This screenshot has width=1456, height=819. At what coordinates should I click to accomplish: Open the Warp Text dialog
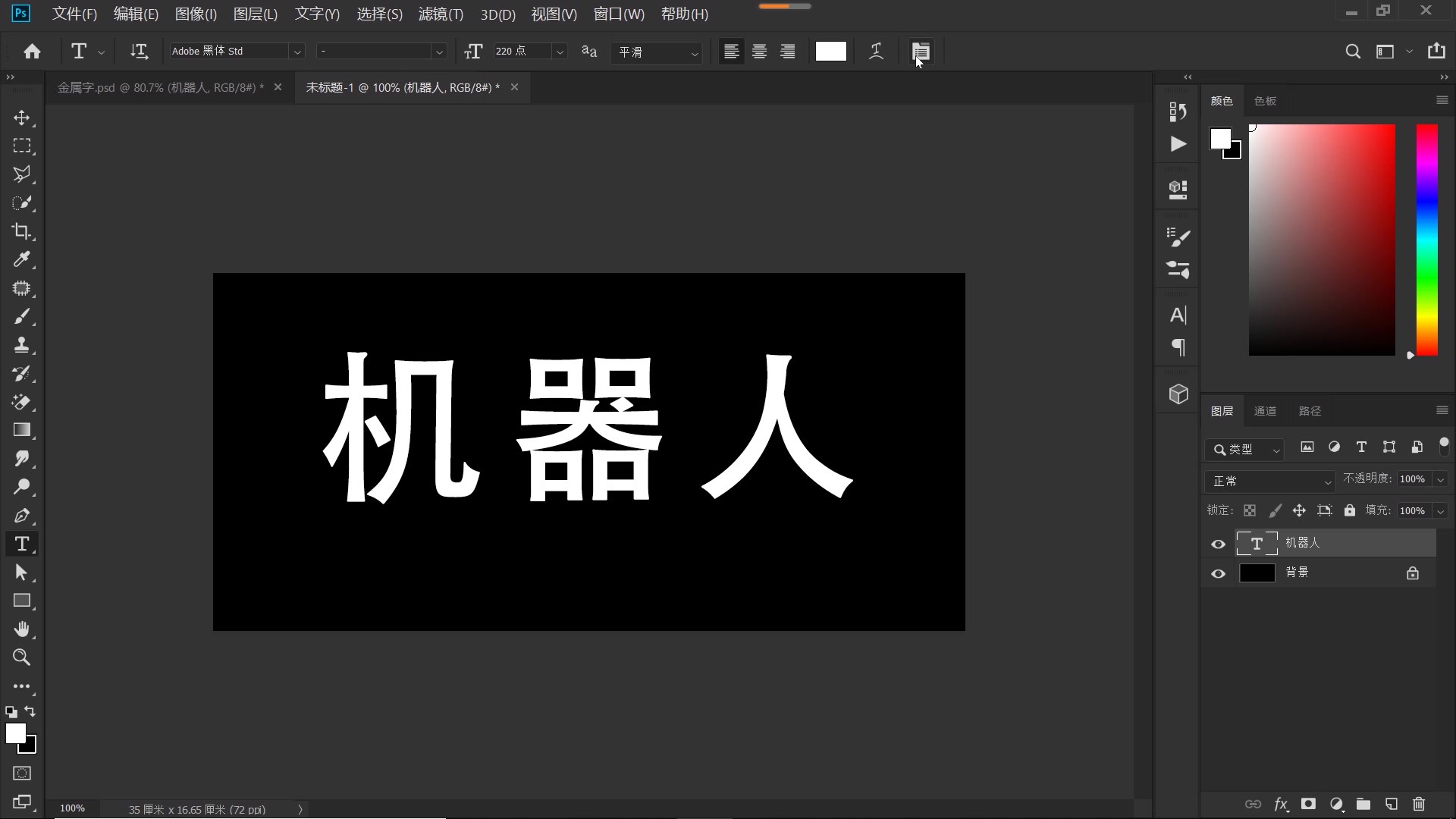(x=876, y=51)
